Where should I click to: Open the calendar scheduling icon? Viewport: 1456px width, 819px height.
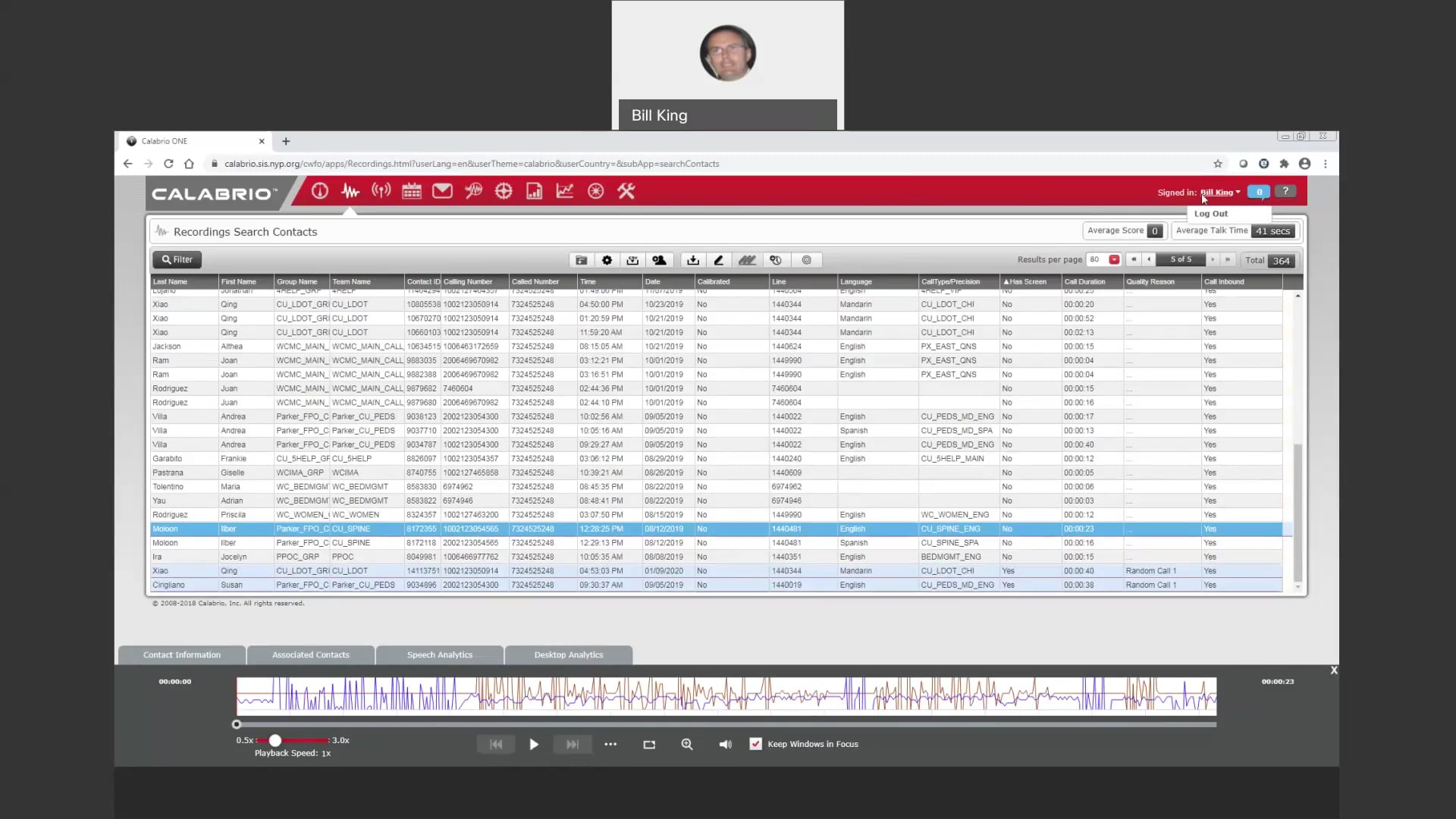[412, 192]
